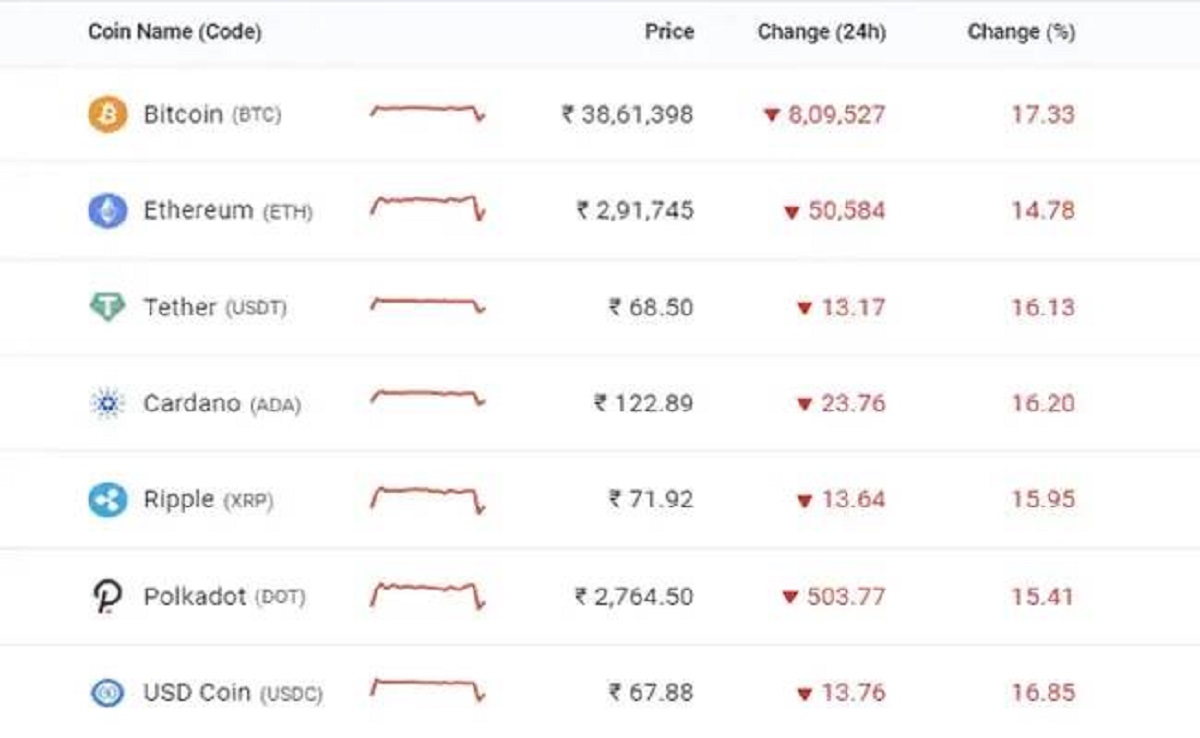Click the Bitcoin orange logo icon

click(107, 114)
